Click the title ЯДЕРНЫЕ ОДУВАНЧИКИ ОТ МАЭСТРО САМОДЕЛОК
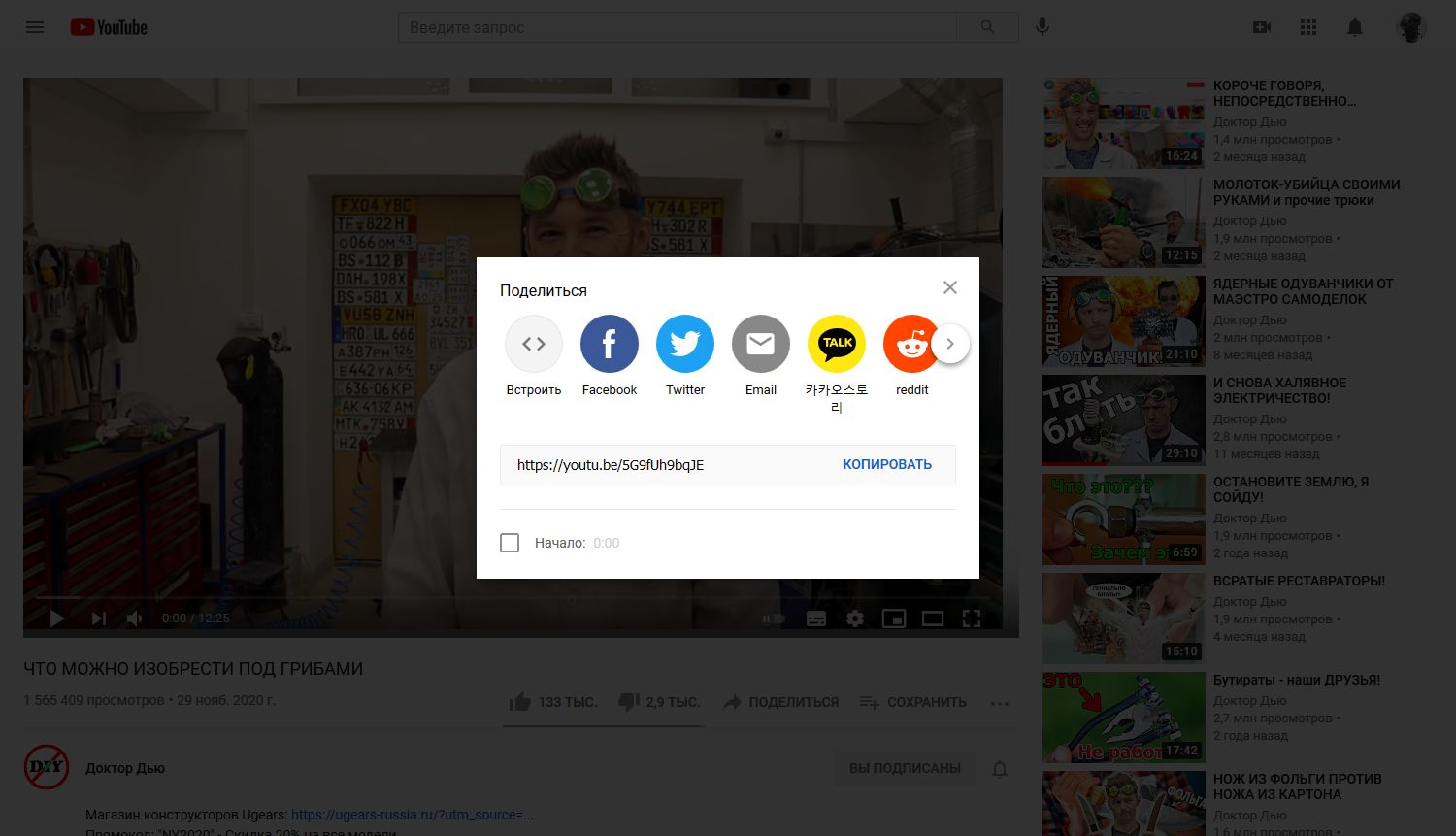 [1304, 291]
